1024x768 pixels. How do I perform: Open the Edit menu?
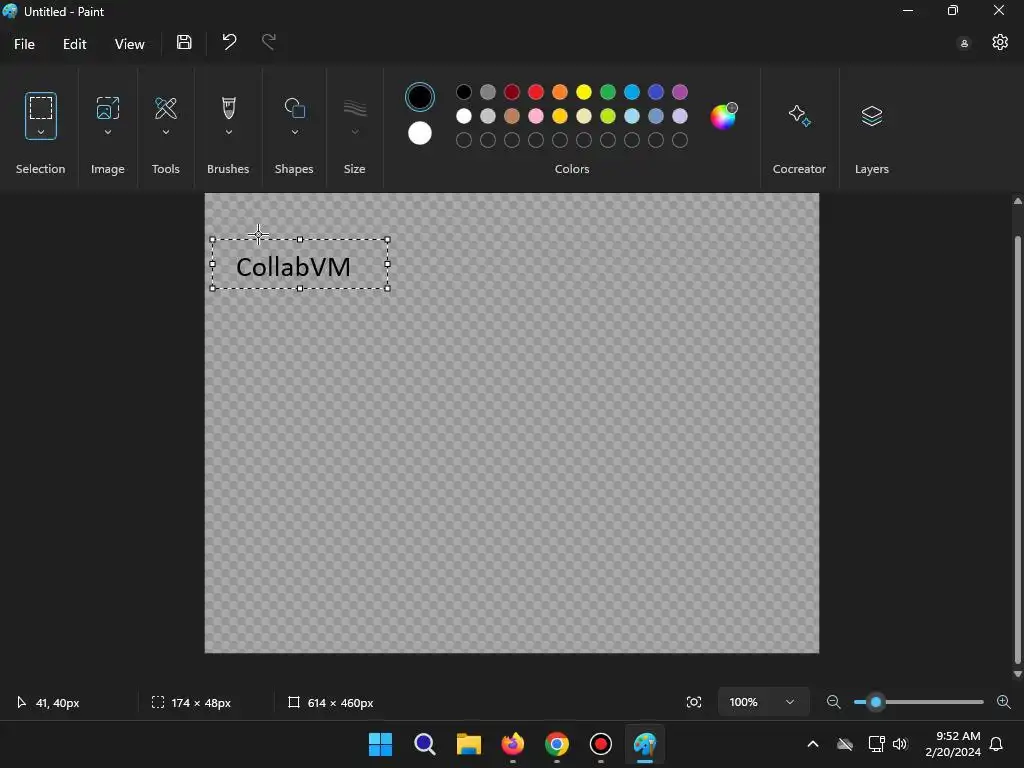[x=74, y=44]
